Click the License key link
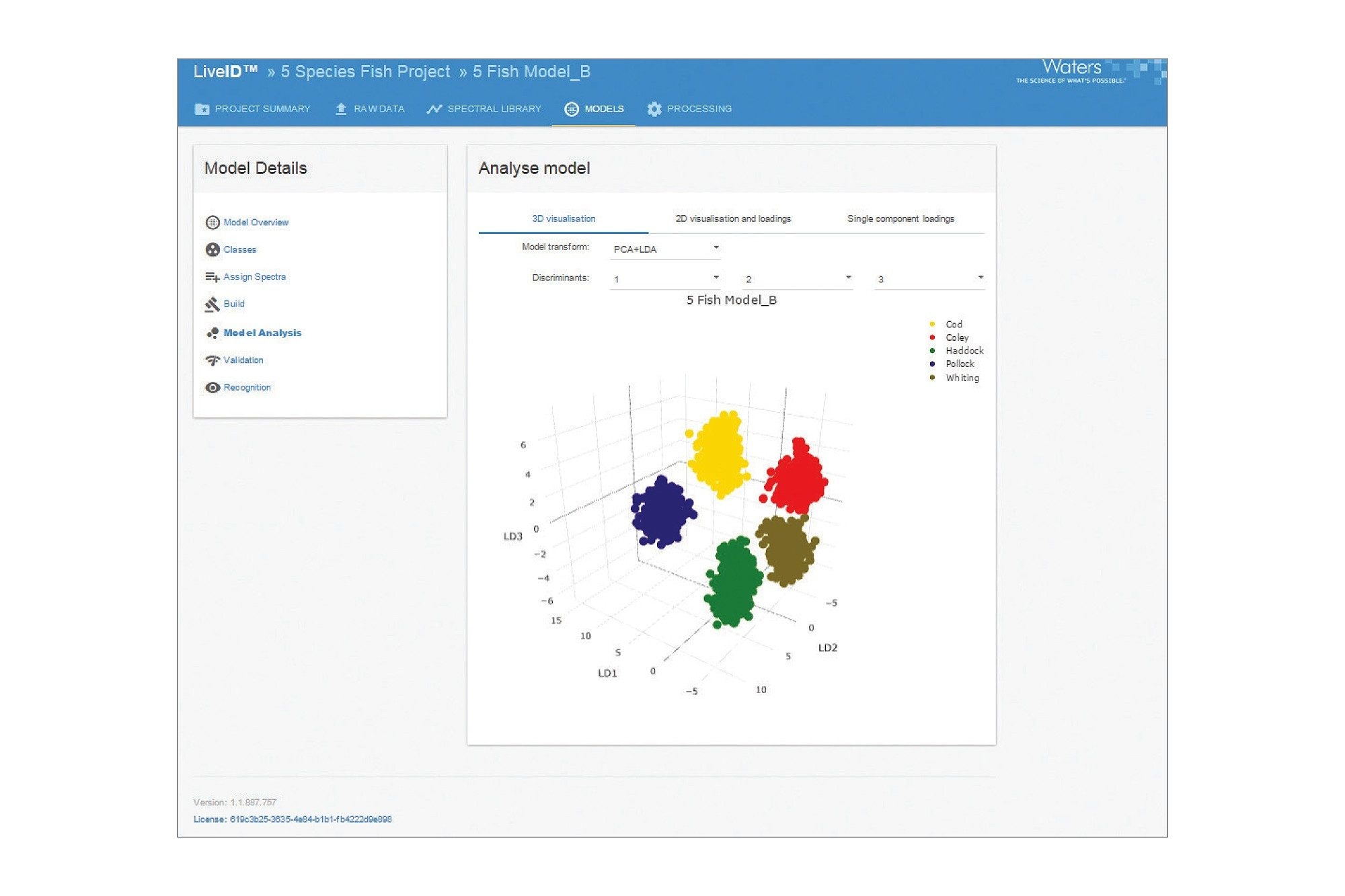 tap(293, 819)
